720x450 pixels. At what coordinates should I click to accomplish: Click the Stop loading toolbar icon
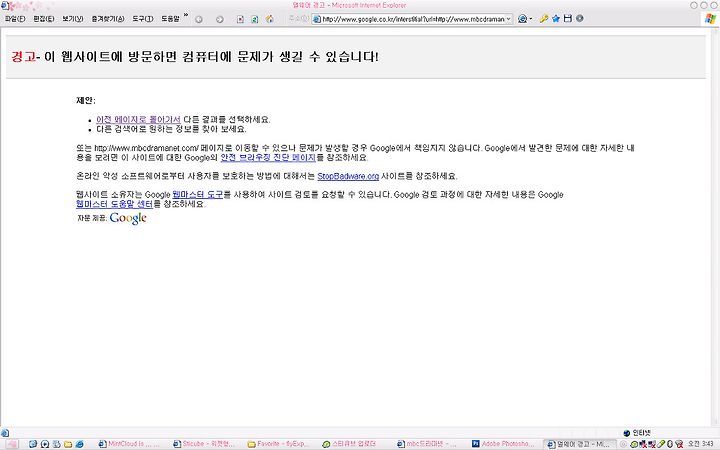(x=240, y=19)
